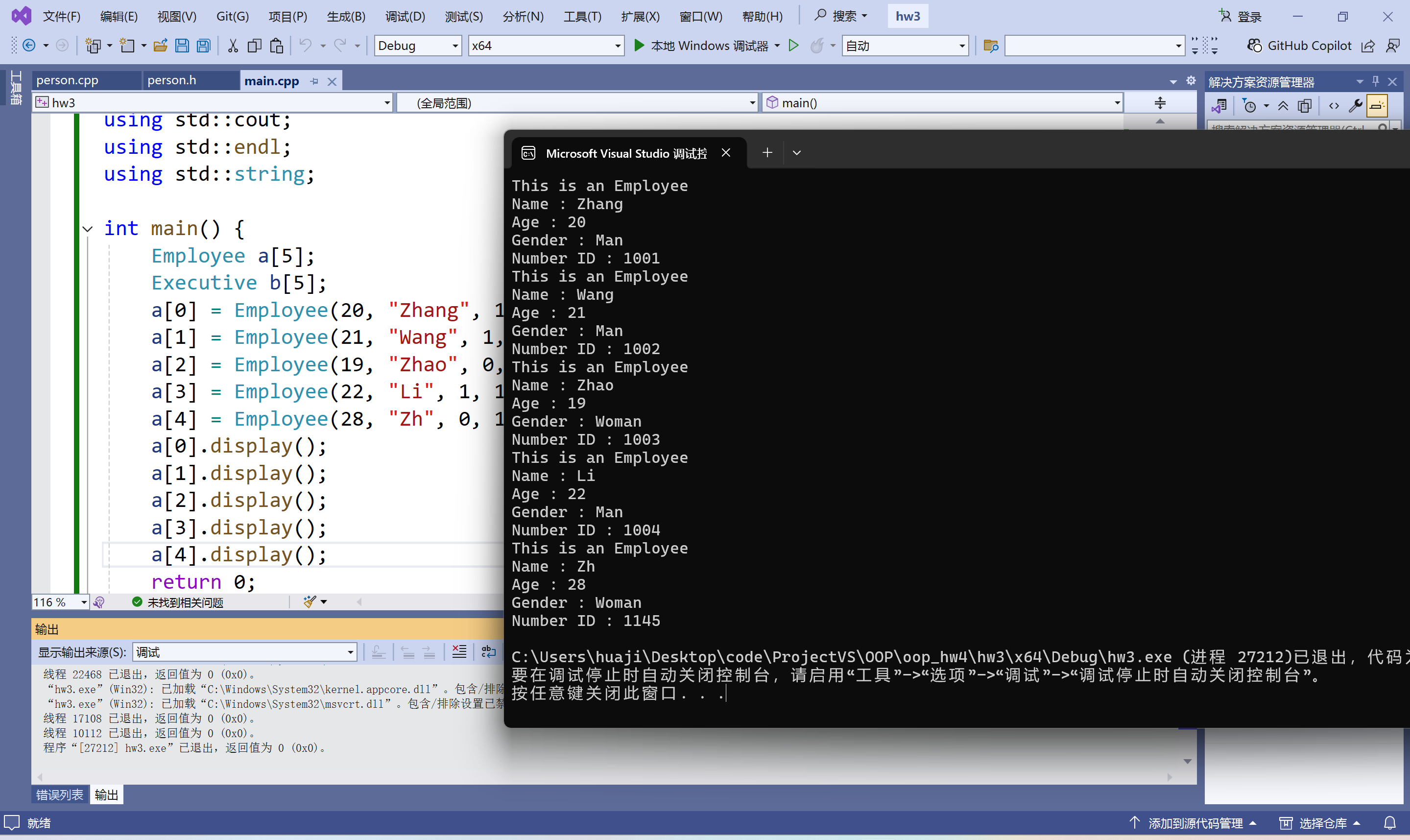Toggle the Solution Explorer pin for auto-hide

[x=1376, y=81]
